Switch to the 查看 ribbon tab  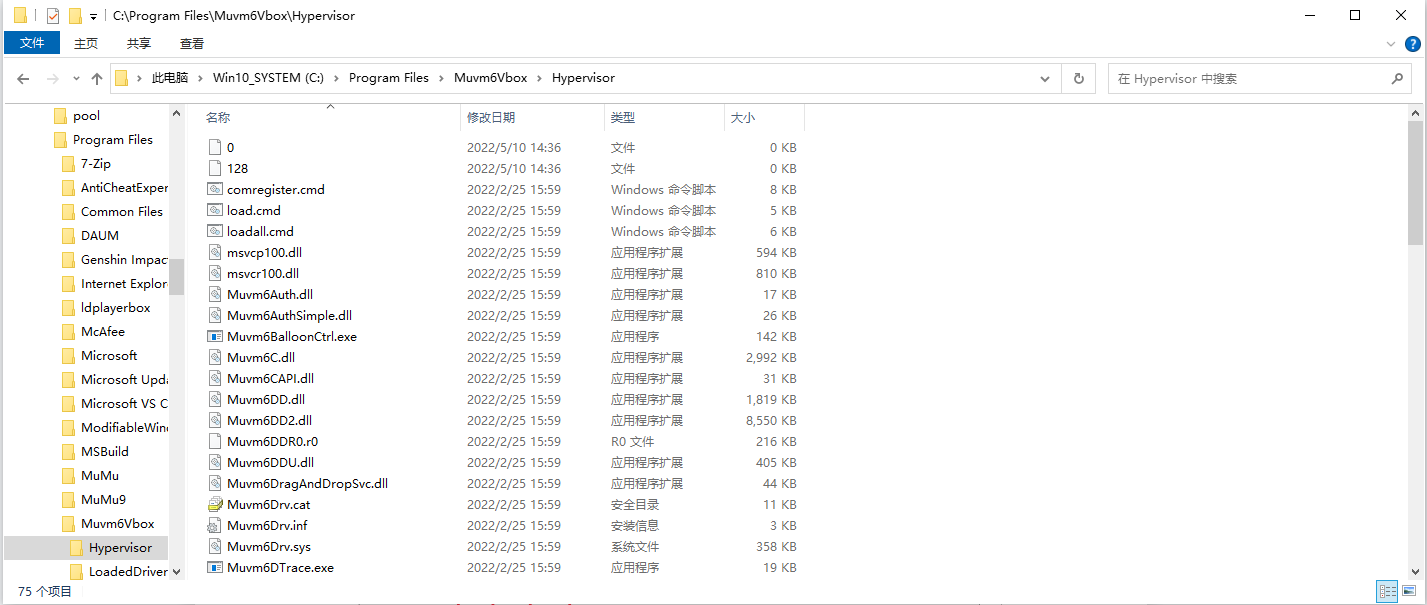192,43
